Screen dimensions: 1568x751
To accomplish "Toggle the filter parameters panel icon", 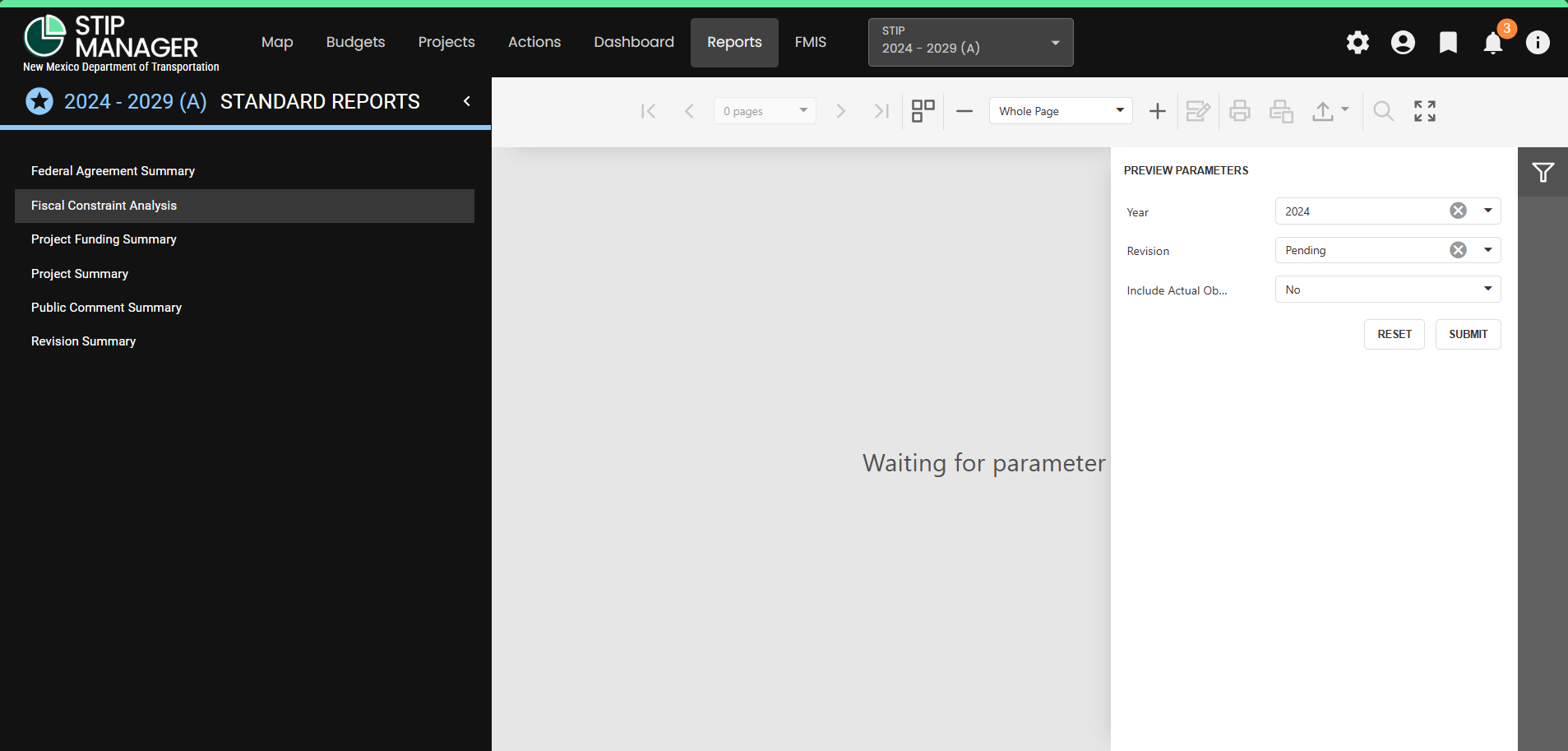I will 1543,172.
